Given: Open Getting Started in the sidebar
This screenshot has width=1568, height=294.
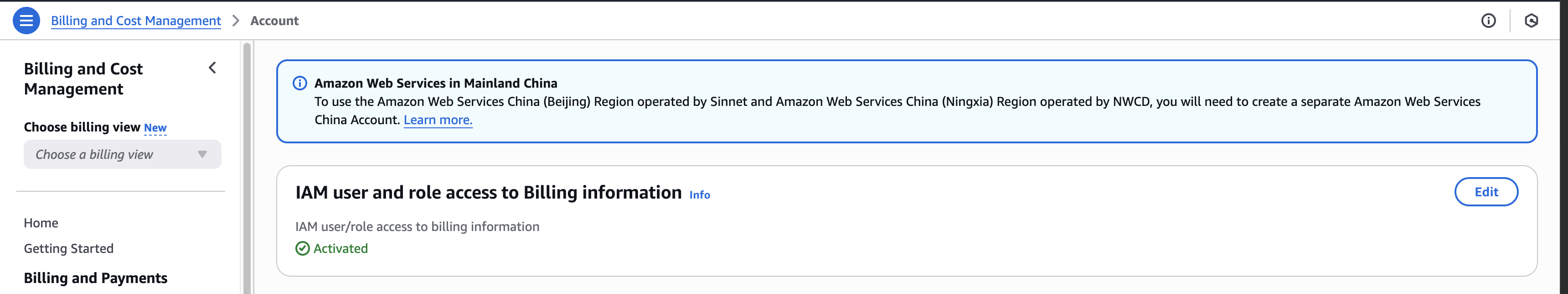Looking at the screenshot, I should (x=69, y=248).
